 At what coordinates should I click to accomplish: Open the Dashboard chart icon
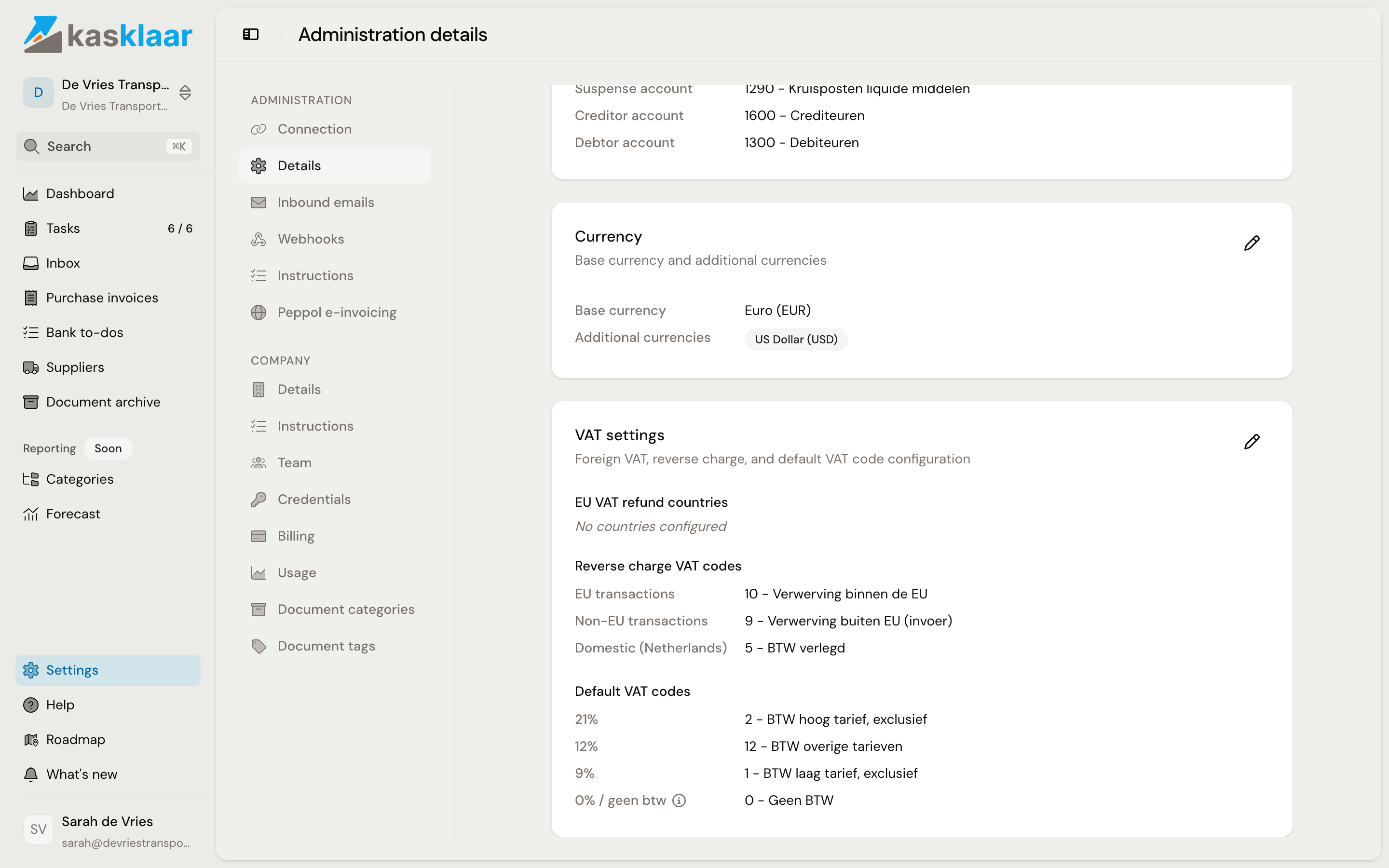click(30, 194)
